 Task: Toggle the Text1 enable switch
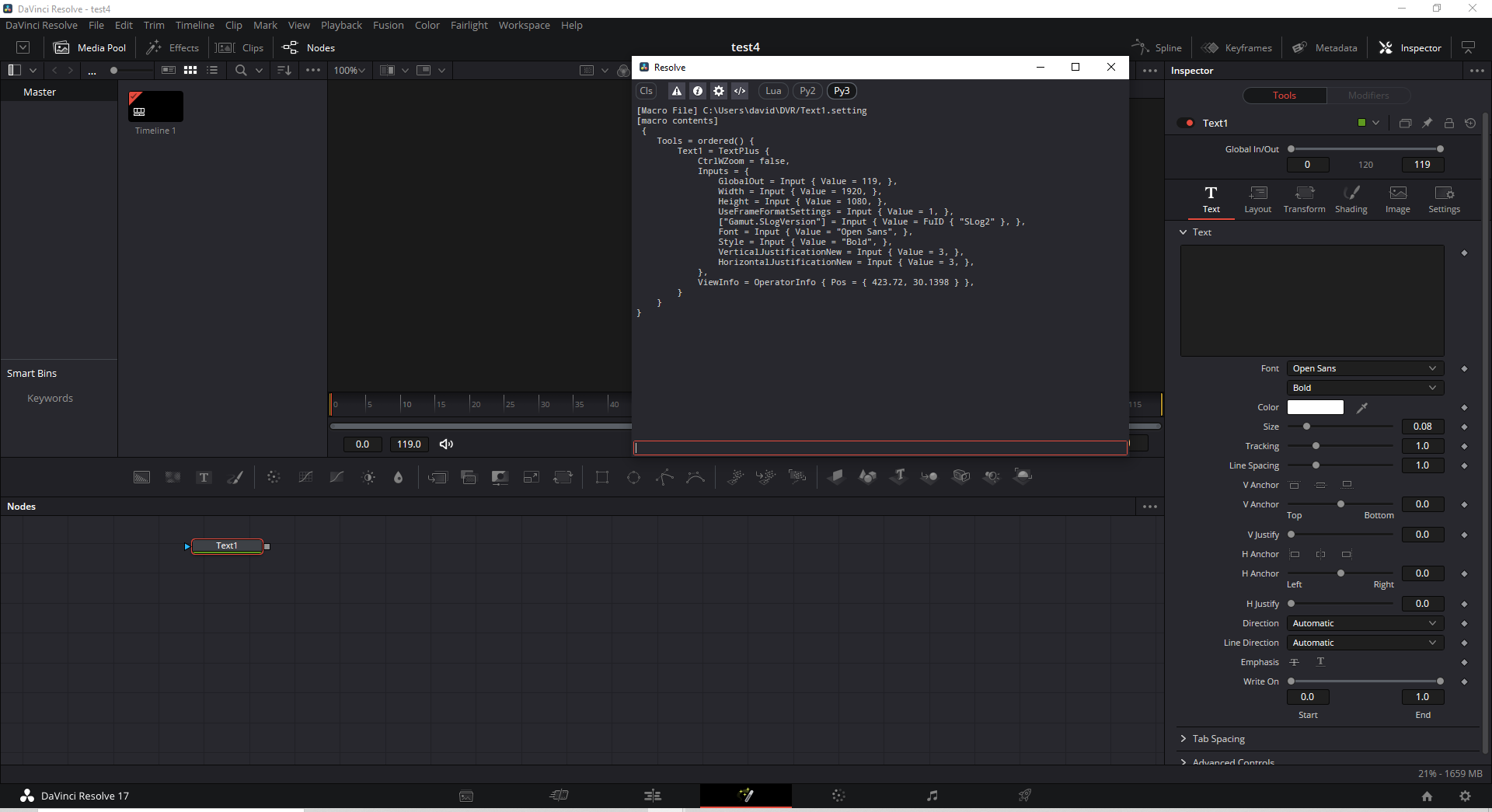point(1186,123)
